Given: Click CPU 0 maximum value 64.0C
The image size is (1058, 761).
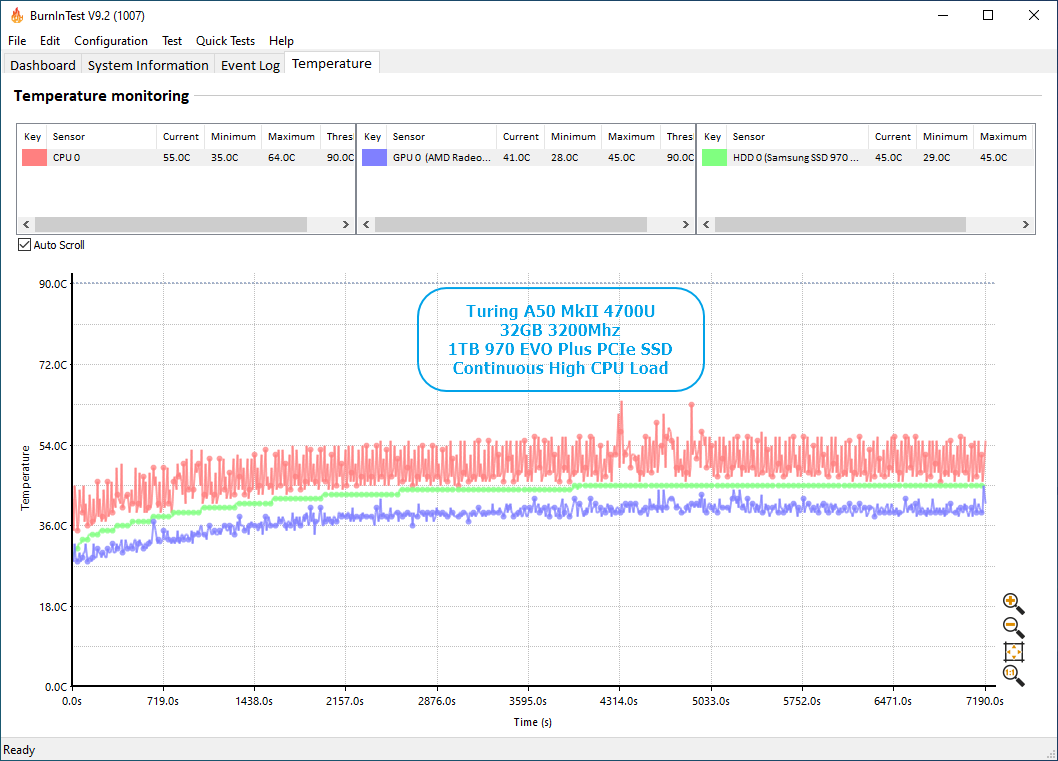Looking at the screenshot, I should tap(282, 157).
